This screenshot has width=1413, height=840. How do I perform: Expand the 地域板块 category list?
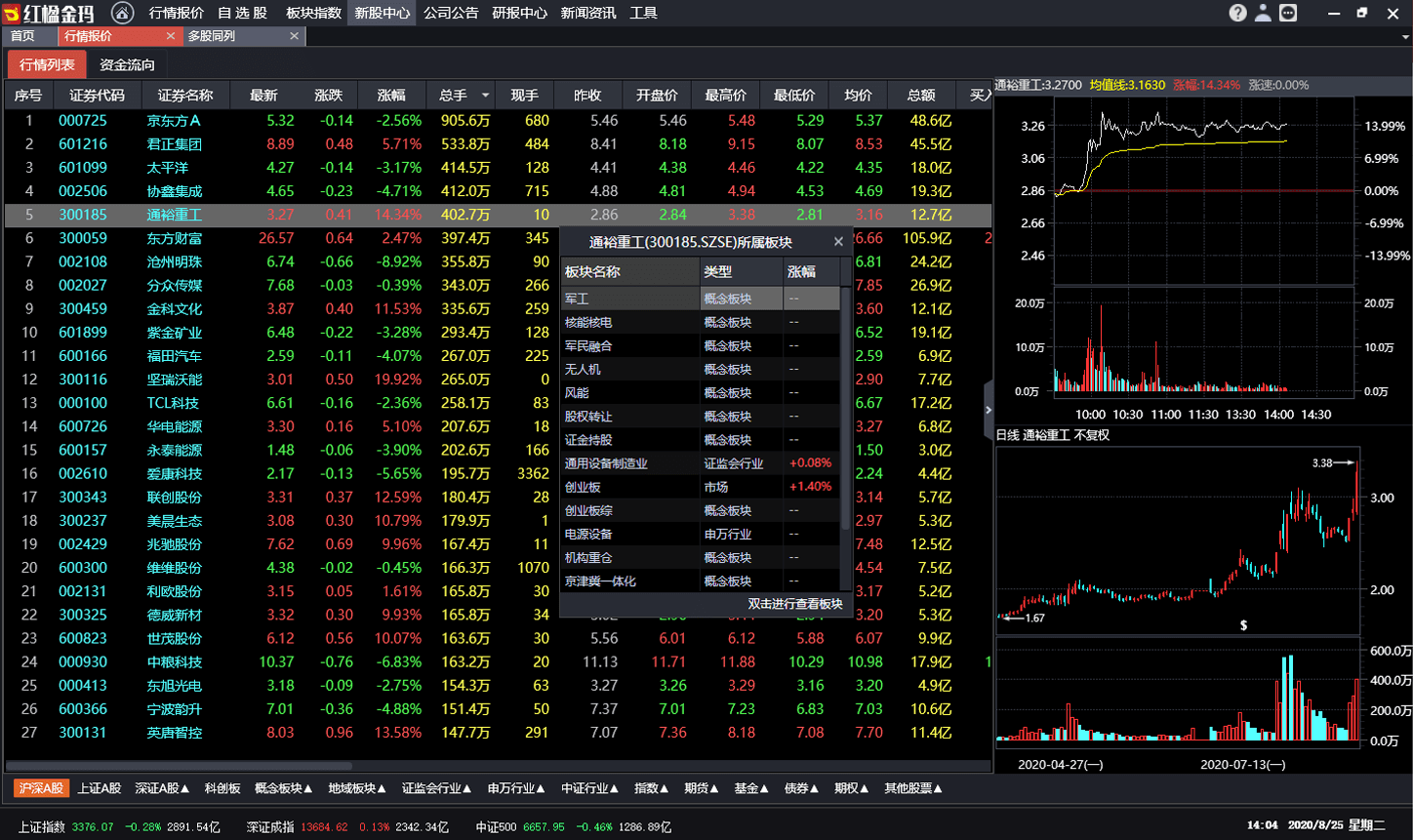pyautogui.click(x=357, y=788)
